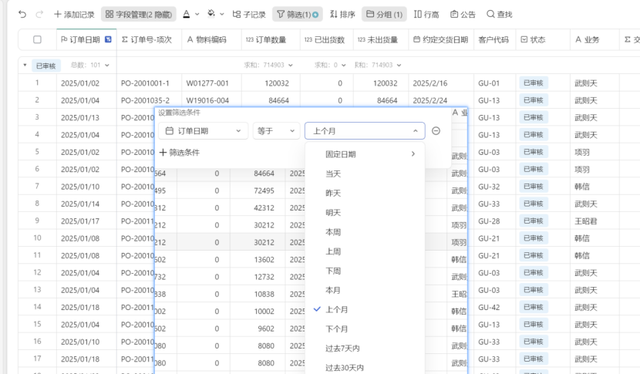Viewport: 640px width, 374px height.
Task: Add another 筛选条件 filter condition
Action: [180, 152]
